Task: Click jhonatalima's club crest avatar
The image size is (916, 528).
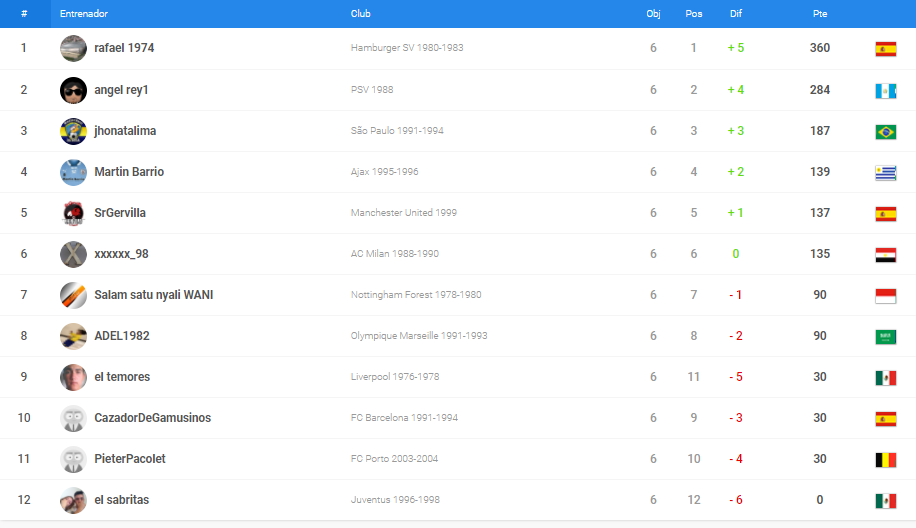Action: [x=73, y=131]
